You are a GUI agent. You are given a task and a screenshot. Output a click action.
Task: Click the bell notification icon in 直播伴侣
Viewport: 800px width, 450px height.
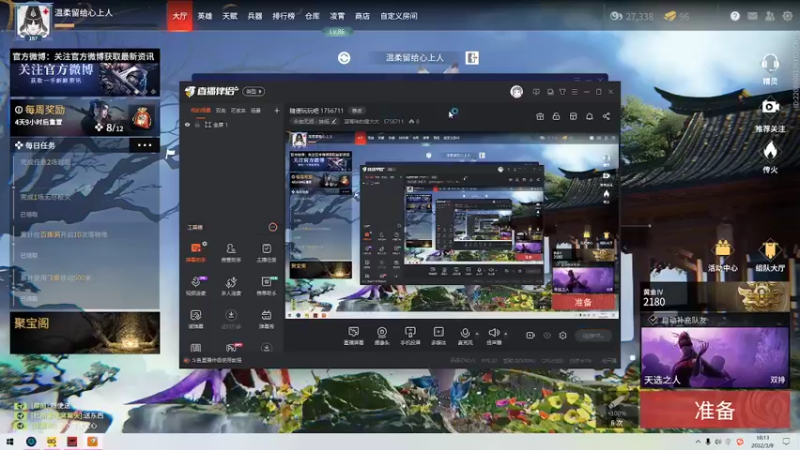(589, 116)
